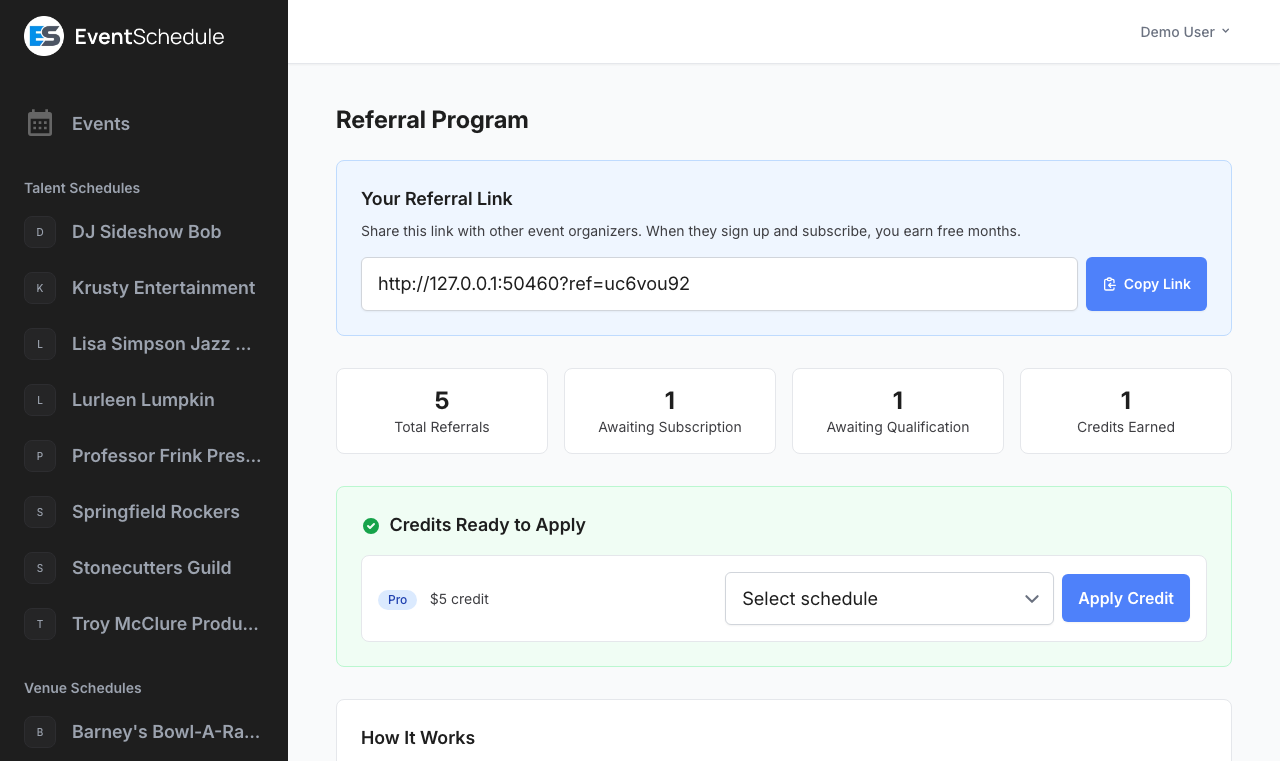
Task: Click Springfield Rockers avatar icon
Action: click(x=39, y=512)
